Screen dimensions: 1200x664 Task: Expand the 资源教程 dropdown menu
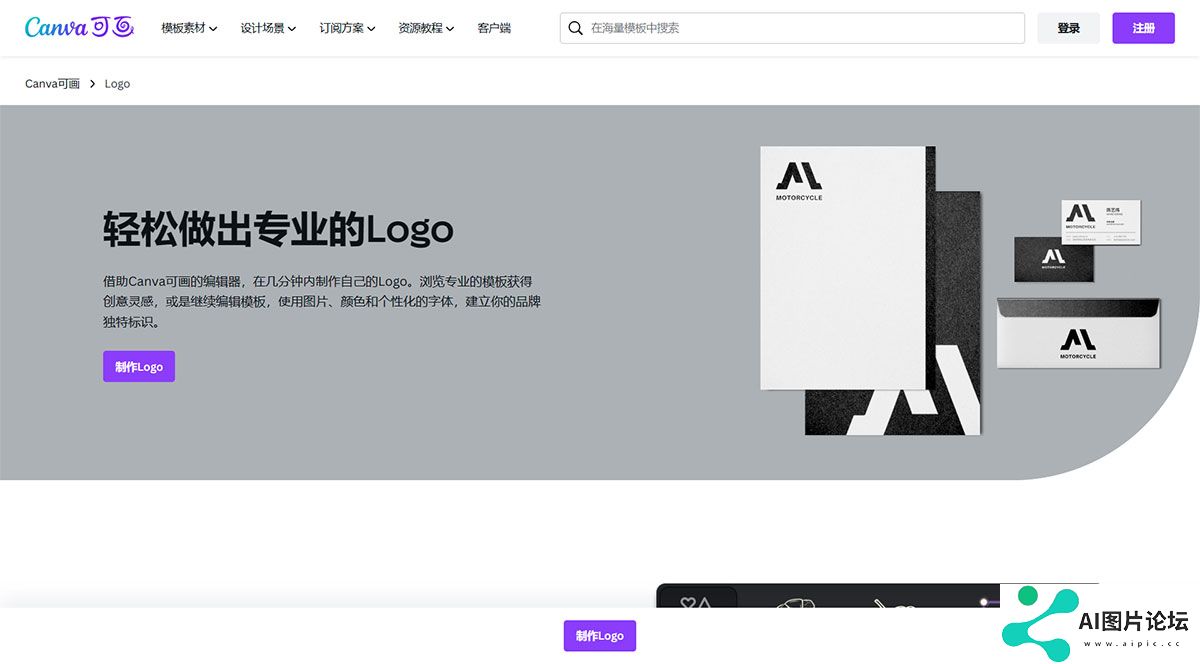[426, 28]
